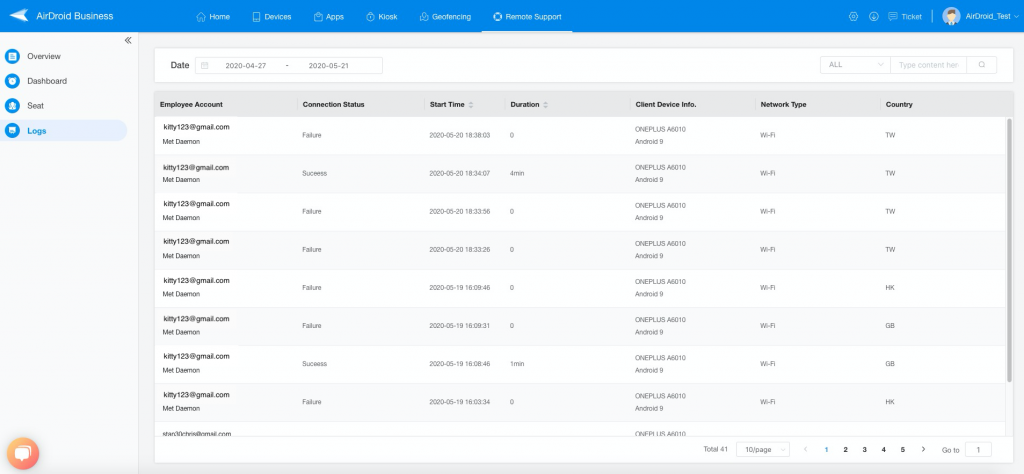Click the table vertical scrollbar

[x=1009, y=250]
